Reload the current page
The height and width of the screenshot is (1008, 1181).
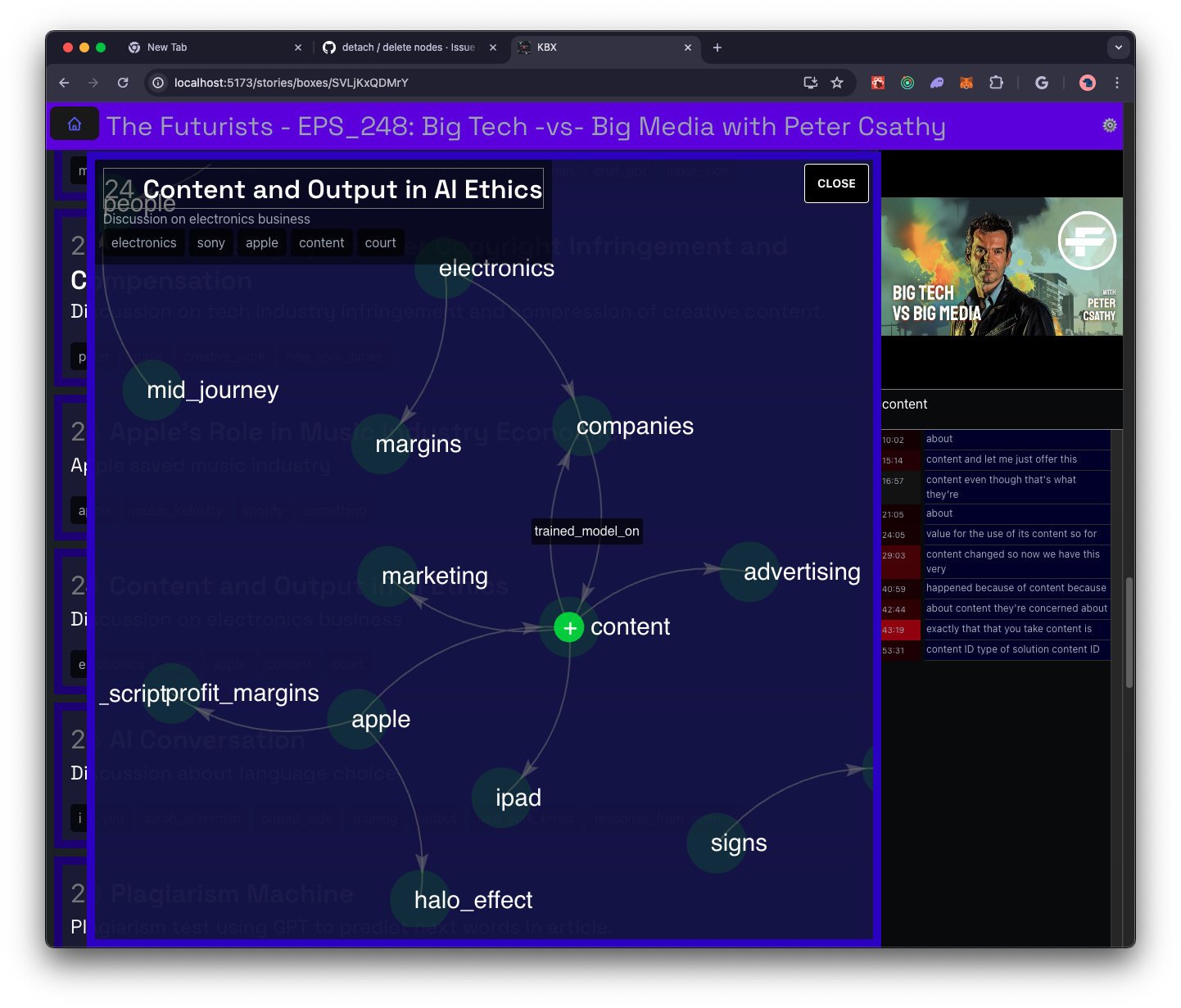[123, 83]
